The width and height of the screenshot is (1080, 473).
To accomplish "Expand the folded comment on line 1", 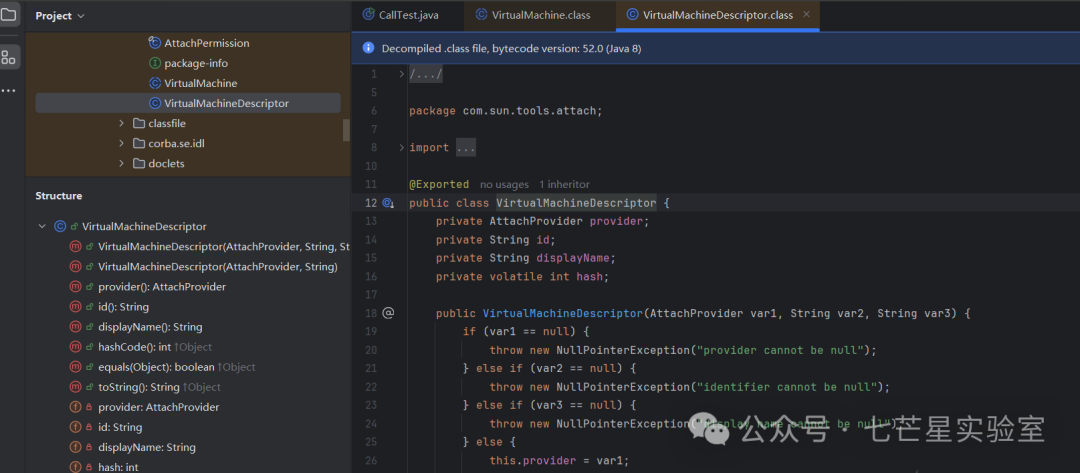I will pyautogui.click(x=402, y=74).
